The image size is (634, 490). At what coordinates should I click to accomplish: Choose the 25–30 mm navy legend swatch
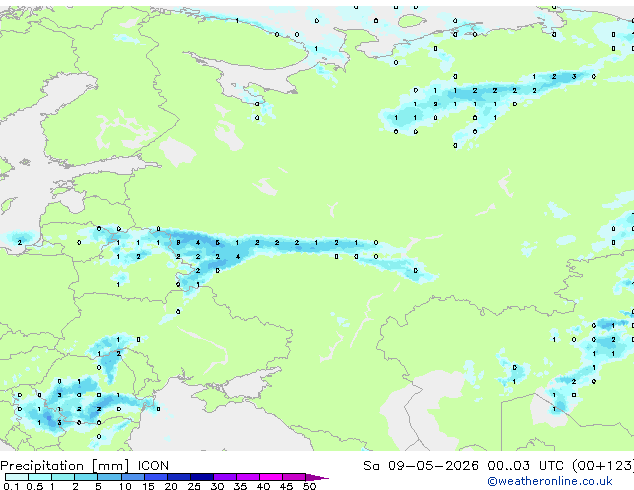202,477
